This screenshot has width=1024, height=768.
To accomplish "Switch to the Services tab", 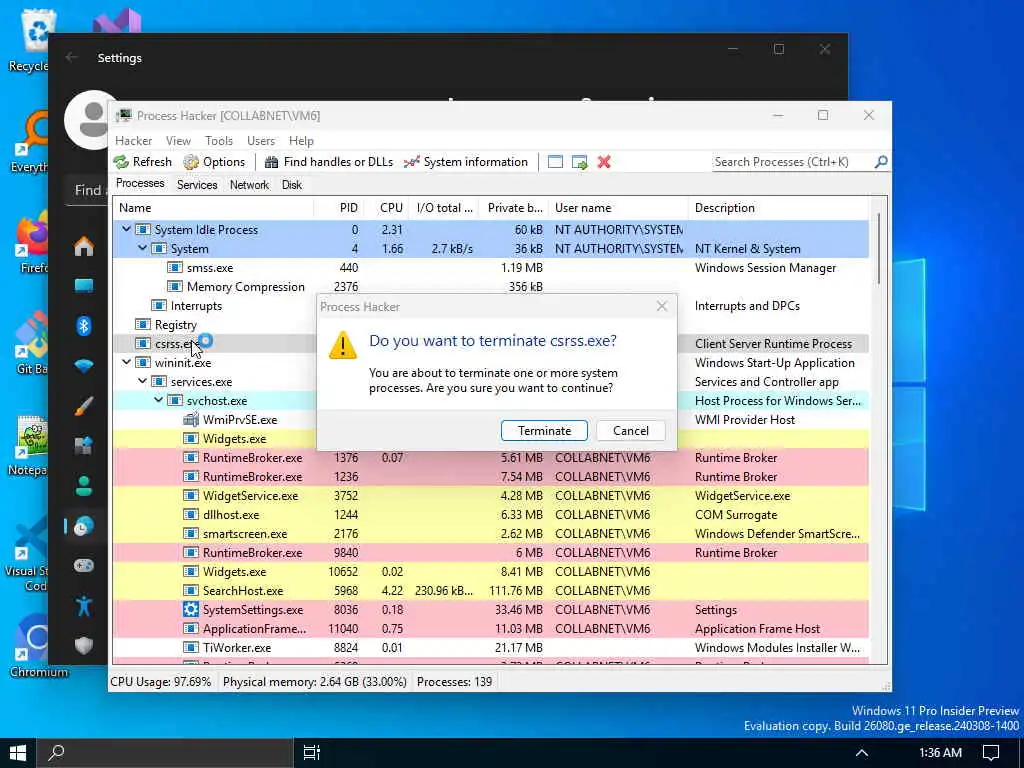I will (x=197, y=185).
